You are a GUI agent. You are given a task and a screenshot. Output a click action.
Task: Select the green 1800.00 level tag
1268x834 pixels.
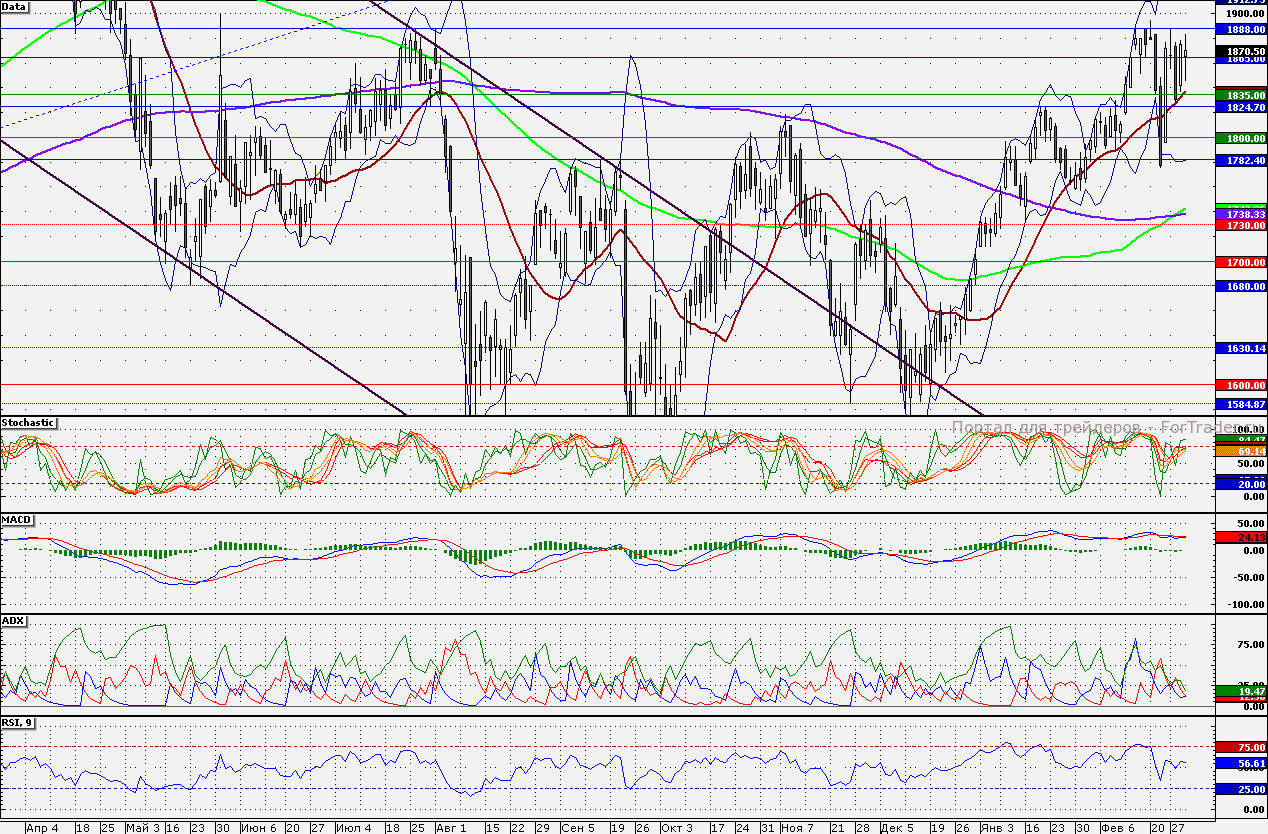tap(1240, 138)
